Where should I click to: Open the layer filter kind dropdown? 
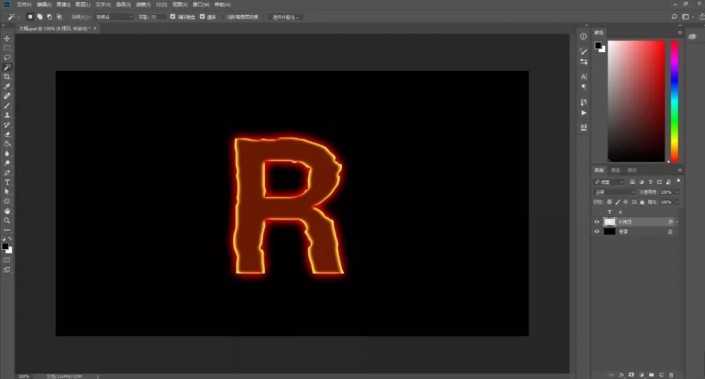tap(609, 182)
